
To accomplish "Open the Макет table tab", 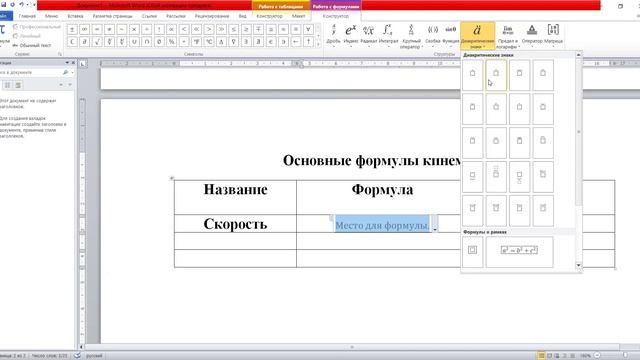I will 298,16.
